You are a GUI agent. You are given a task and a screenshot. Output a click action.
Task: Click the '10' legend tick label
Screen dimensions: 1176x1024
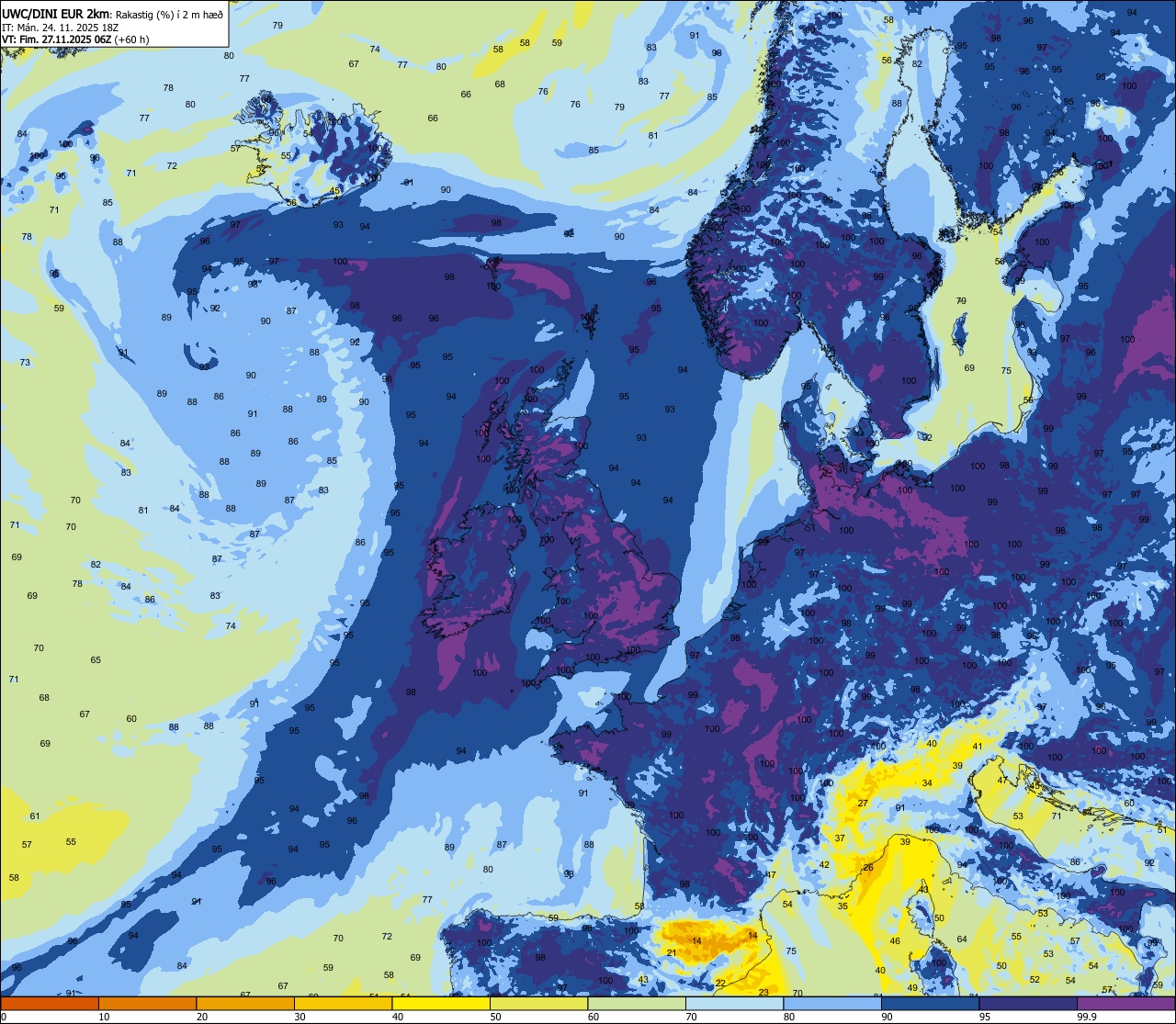[104, 1017]
